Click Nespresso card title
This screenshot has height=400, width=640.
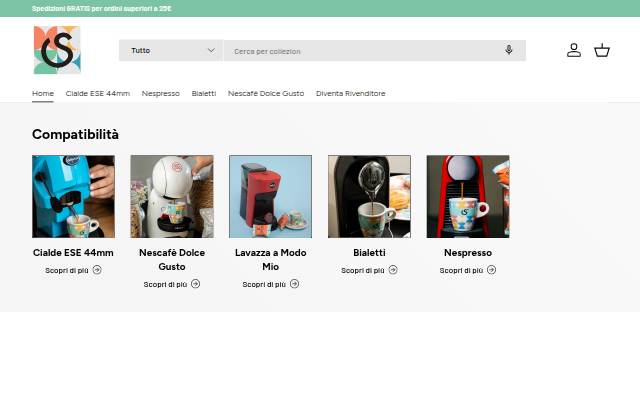[468, 253]
